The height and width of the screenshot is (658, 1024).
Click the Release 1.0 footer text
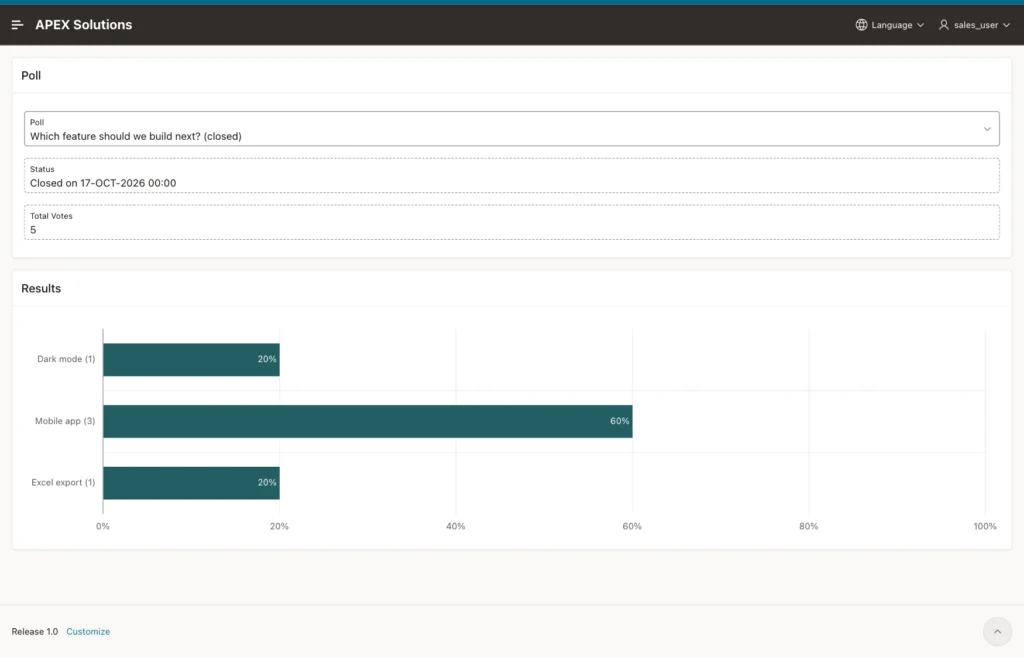click(x=35, y=631)
